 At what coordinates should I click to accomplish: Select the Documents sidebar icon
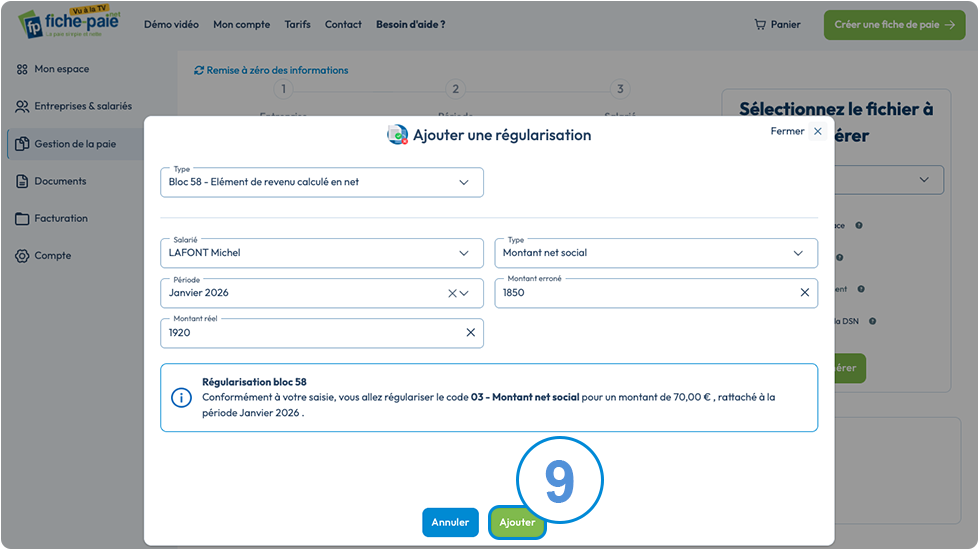point(22,181)
